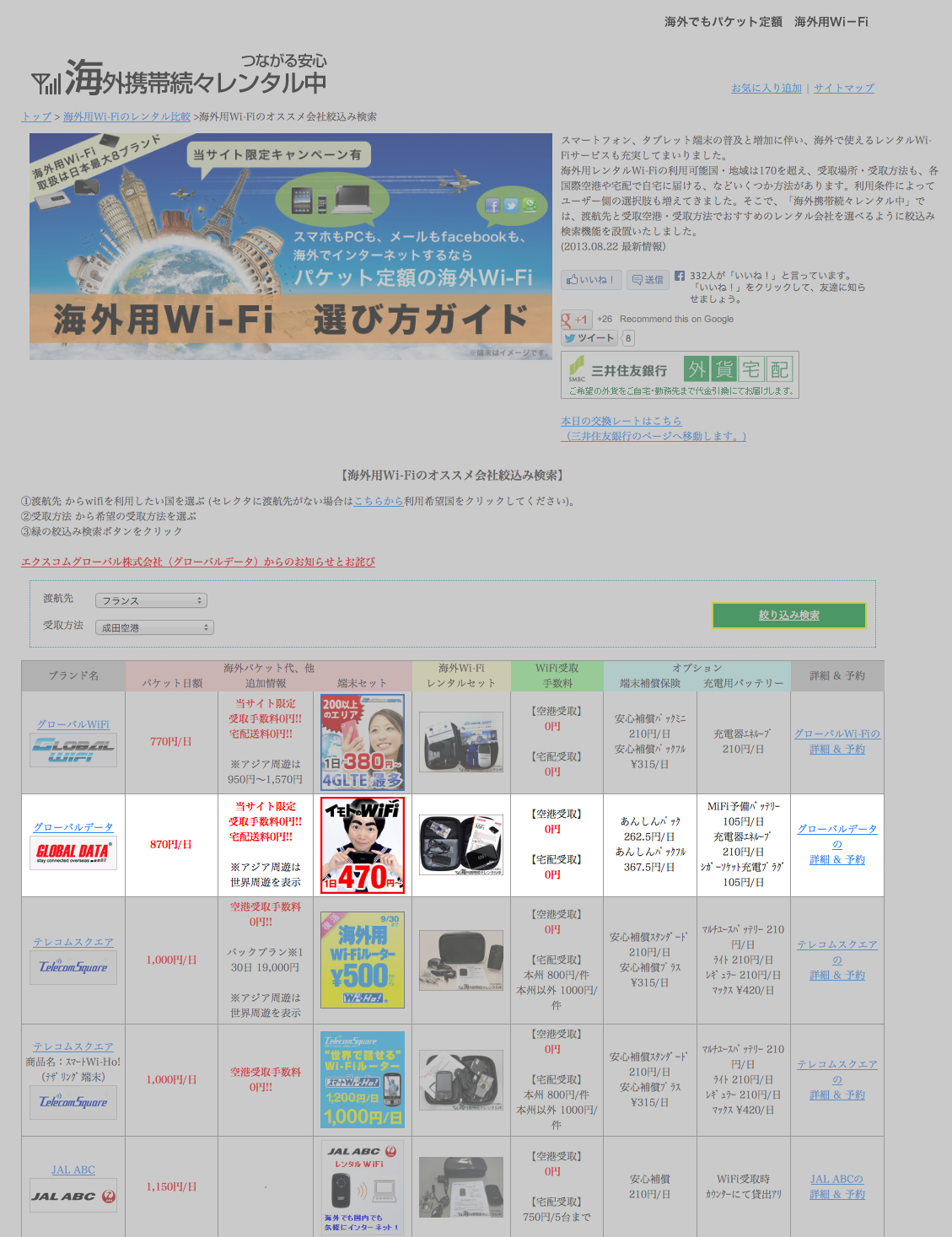This screenshot has width=952, height=1237.
Task: Click the 充電用バッテリー column header
Action: coord(744,683)
